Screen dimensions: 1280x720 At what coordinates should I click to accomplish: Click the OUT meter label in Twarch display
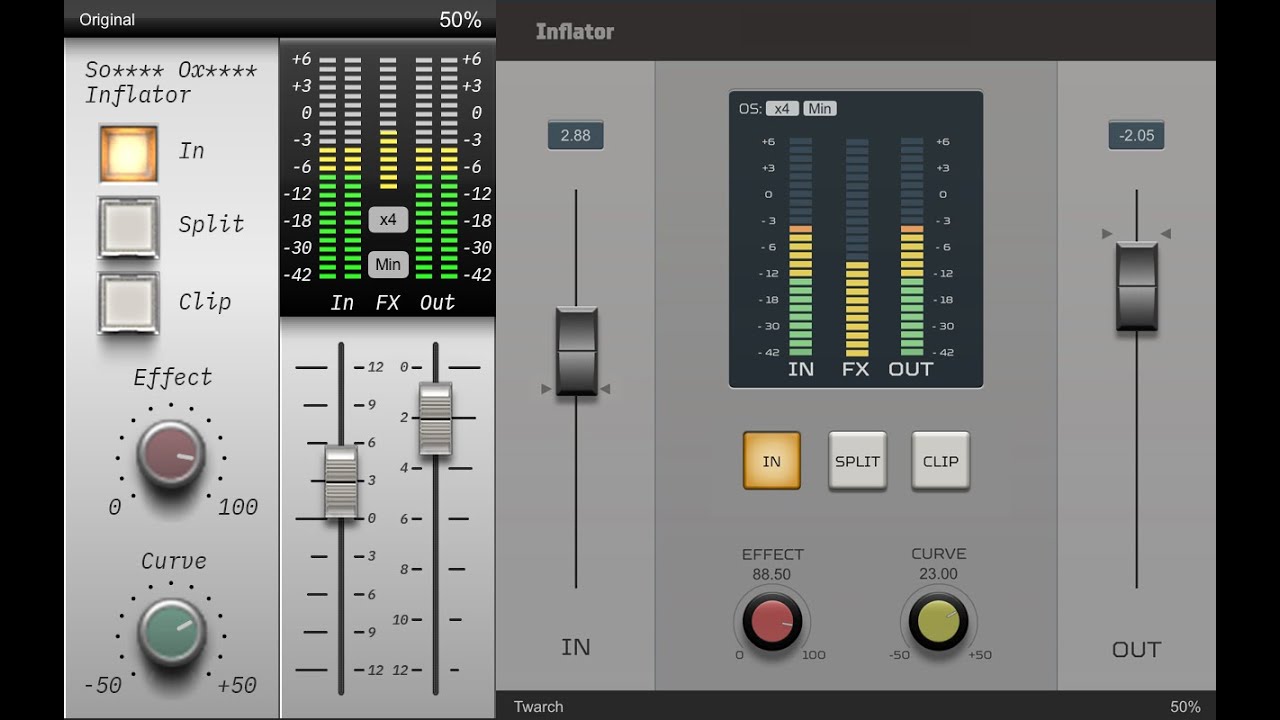coord(911,369)
